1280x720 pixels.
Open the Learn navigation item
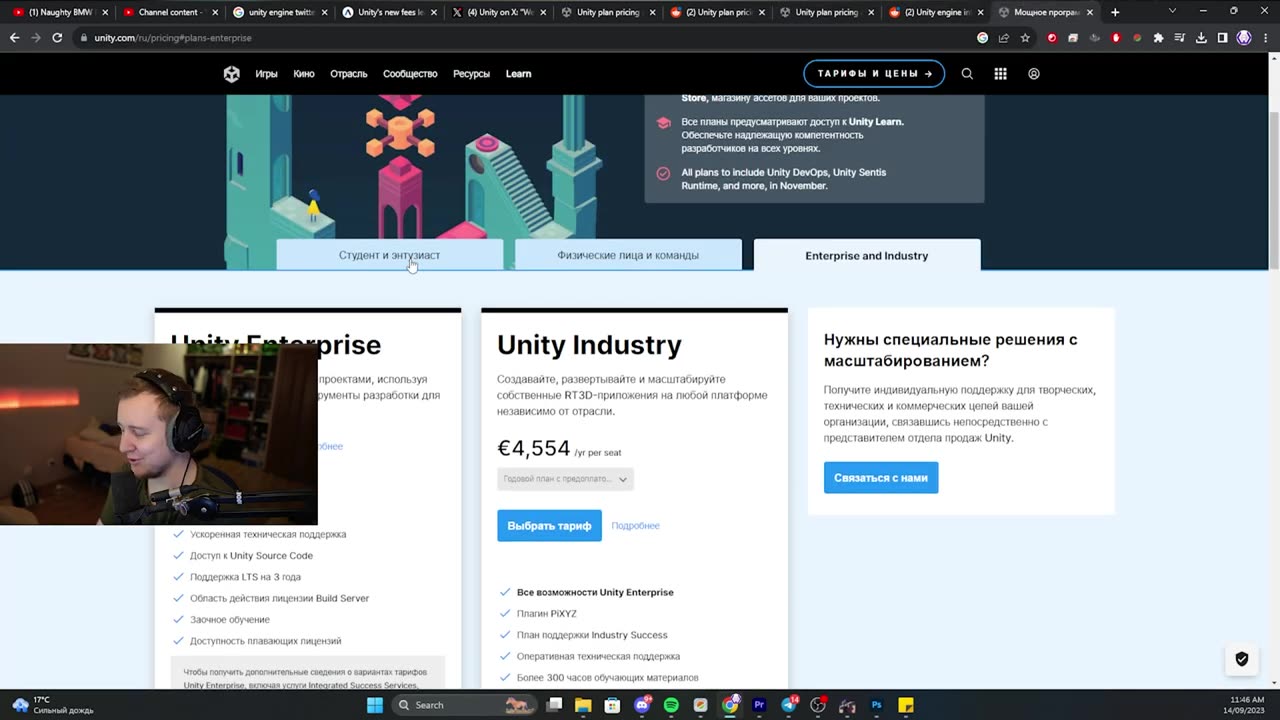518,74
